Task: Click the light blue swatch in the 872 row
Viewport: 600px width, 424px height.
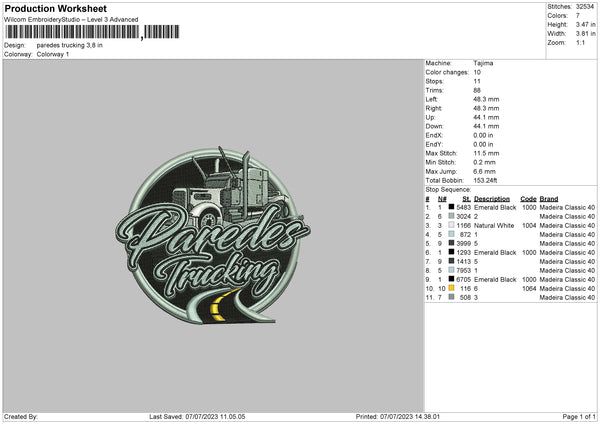Action: tap(452, 234)
